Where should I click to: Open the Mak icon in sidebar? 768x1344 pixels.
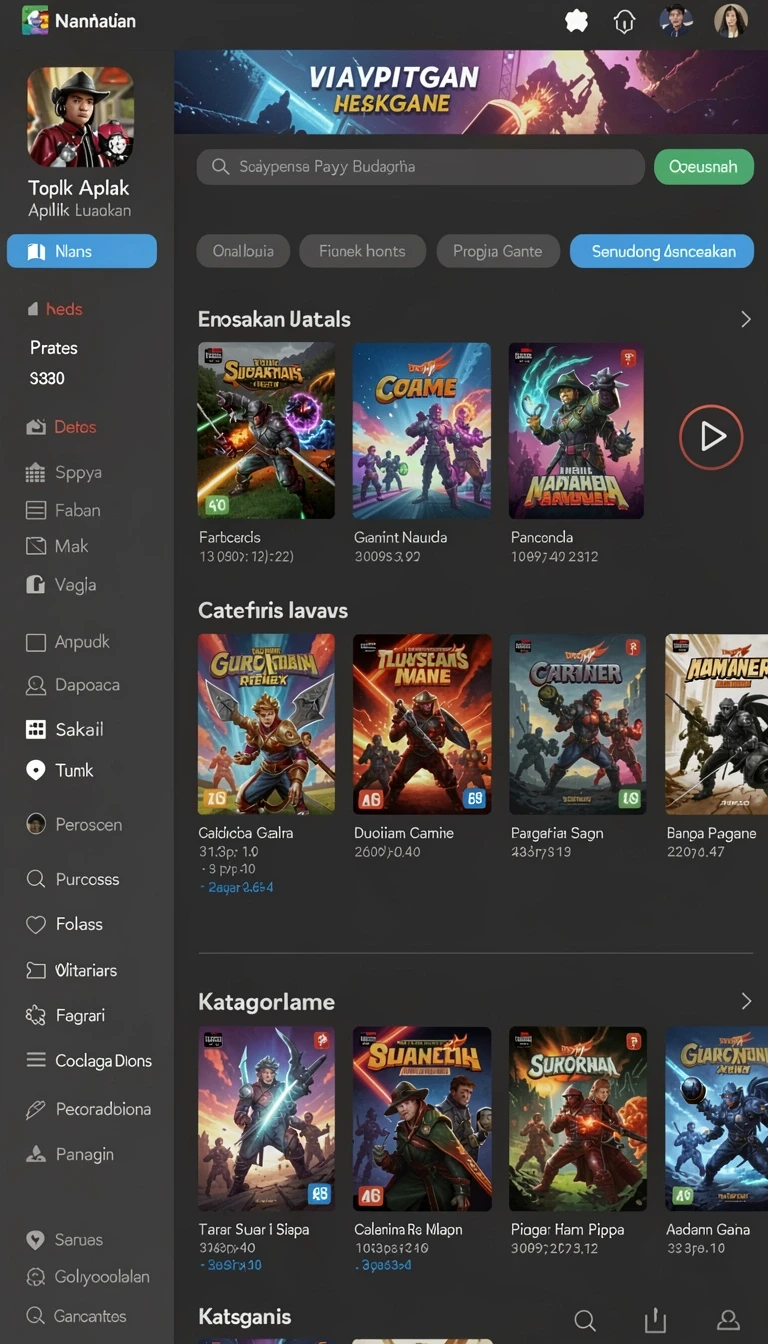pyautogui.click(x=36, y=546)
